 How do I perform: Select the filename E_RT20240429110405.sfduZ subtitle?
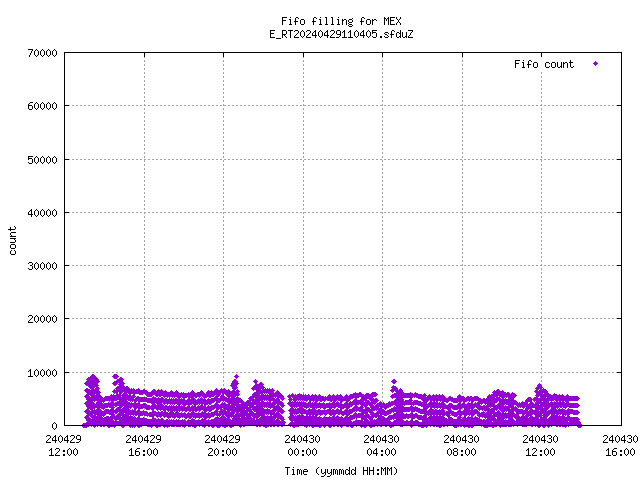pos(341,34)
